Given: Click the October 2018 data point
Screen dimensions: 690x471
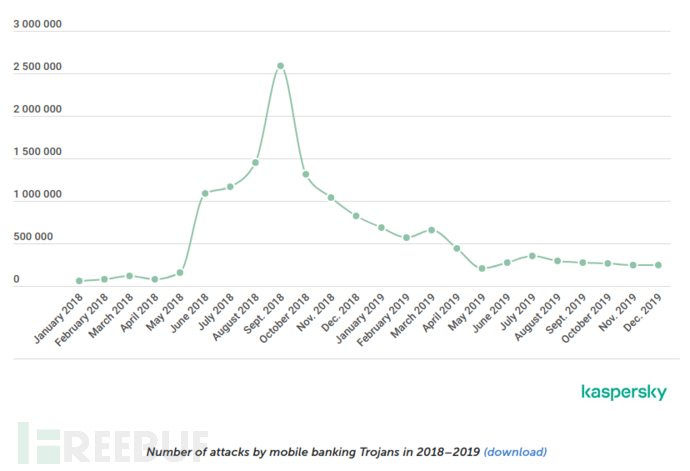Looking at the screenshot, I should [x=306, y=175].
